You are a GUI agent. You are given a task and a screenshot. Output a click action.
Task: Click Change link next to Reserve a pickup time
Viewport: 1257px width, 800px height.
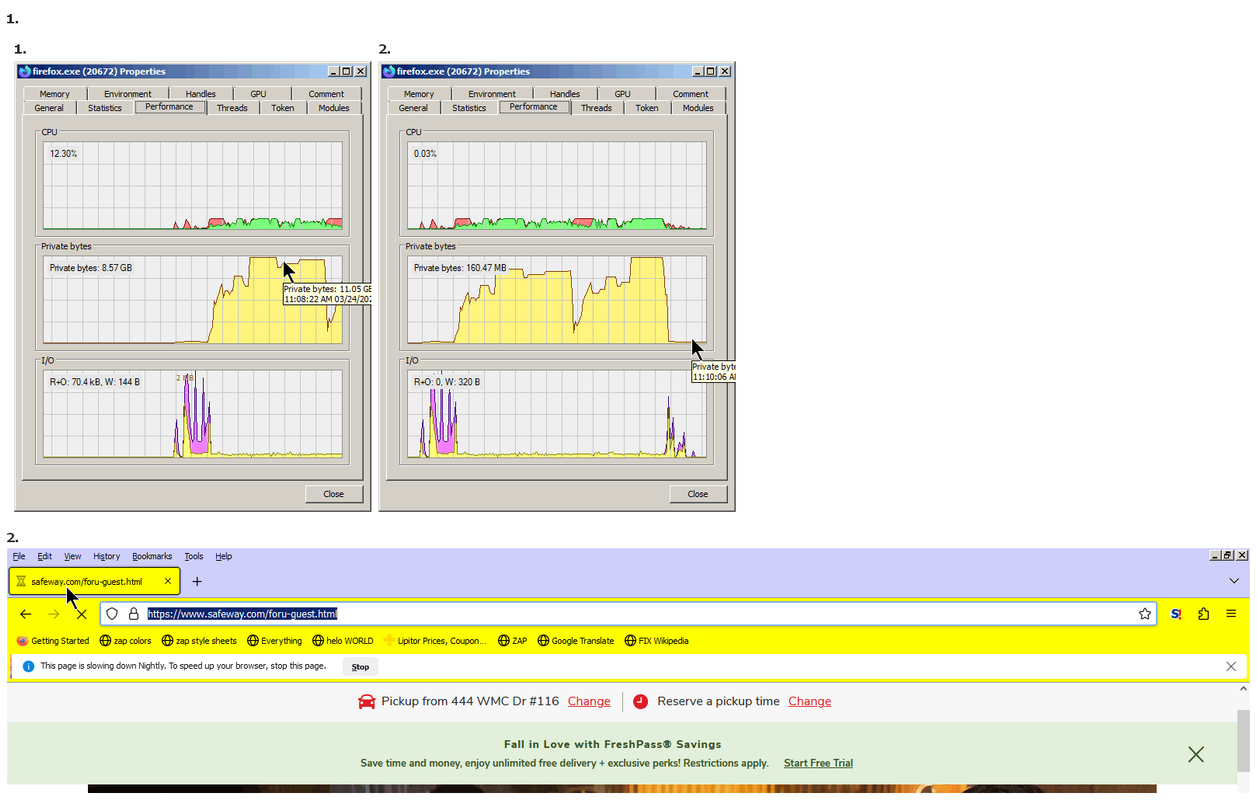(810, 701)
